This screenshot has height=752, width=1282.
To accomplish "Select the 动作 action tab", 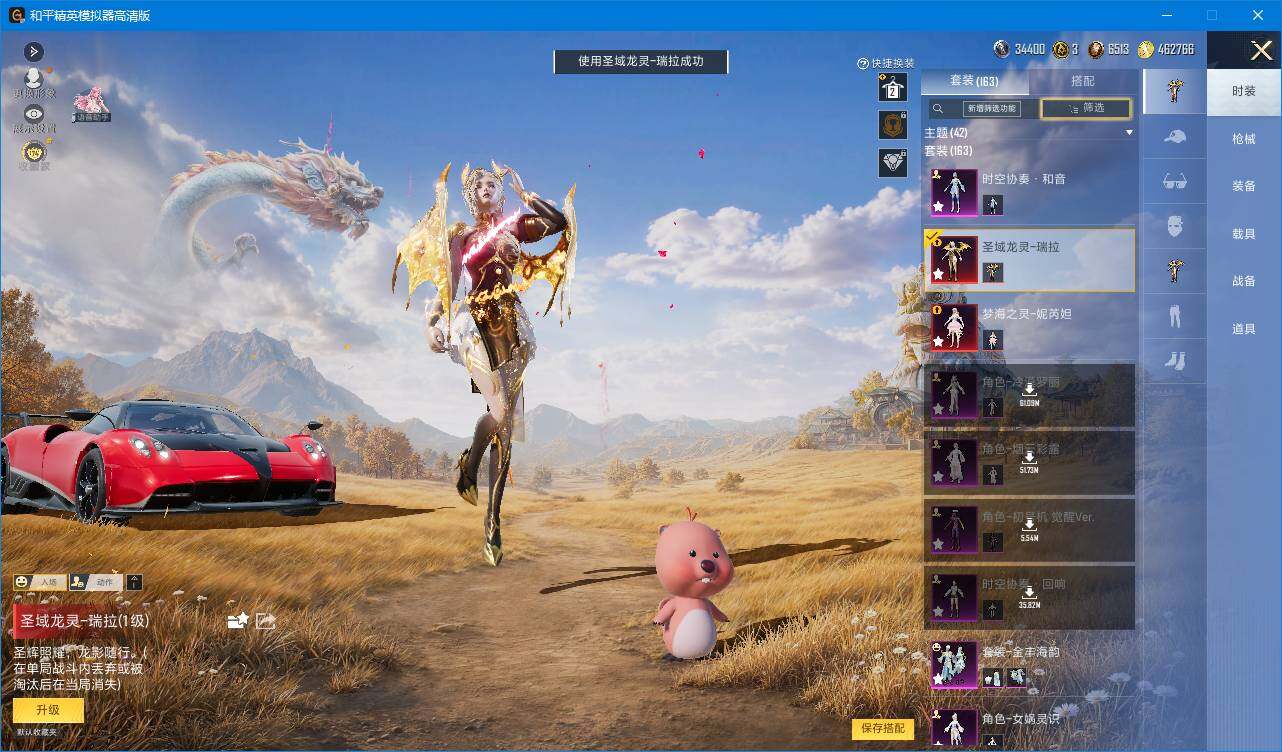I will [95, 582].
